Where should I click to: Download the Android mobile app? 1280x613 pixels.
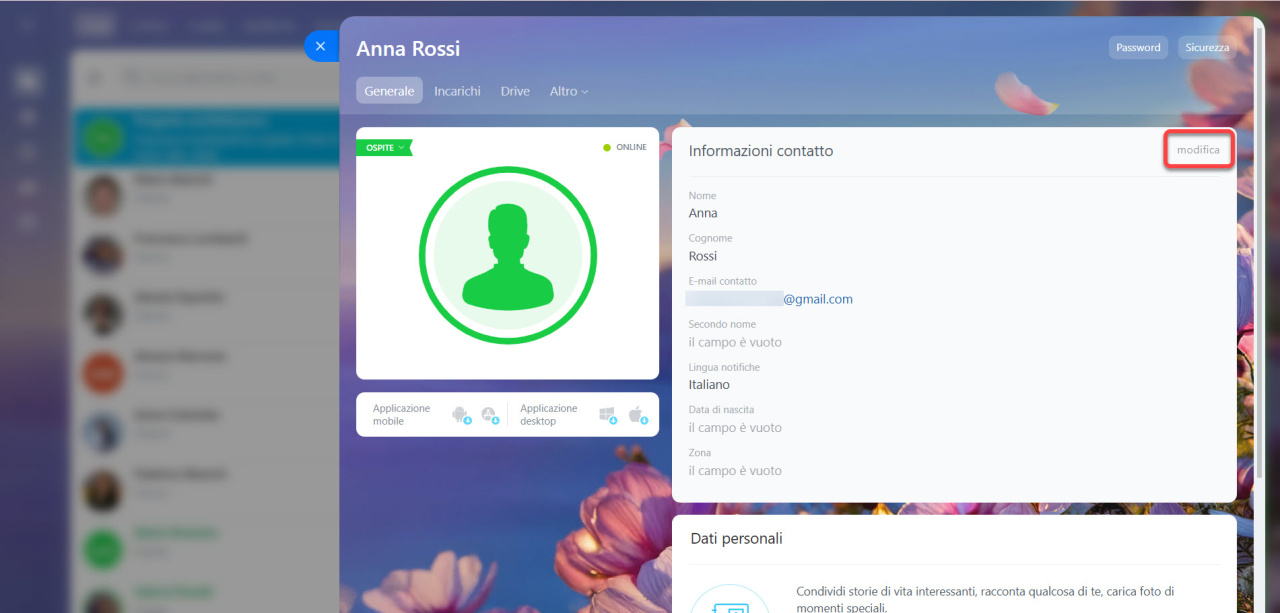461,414
